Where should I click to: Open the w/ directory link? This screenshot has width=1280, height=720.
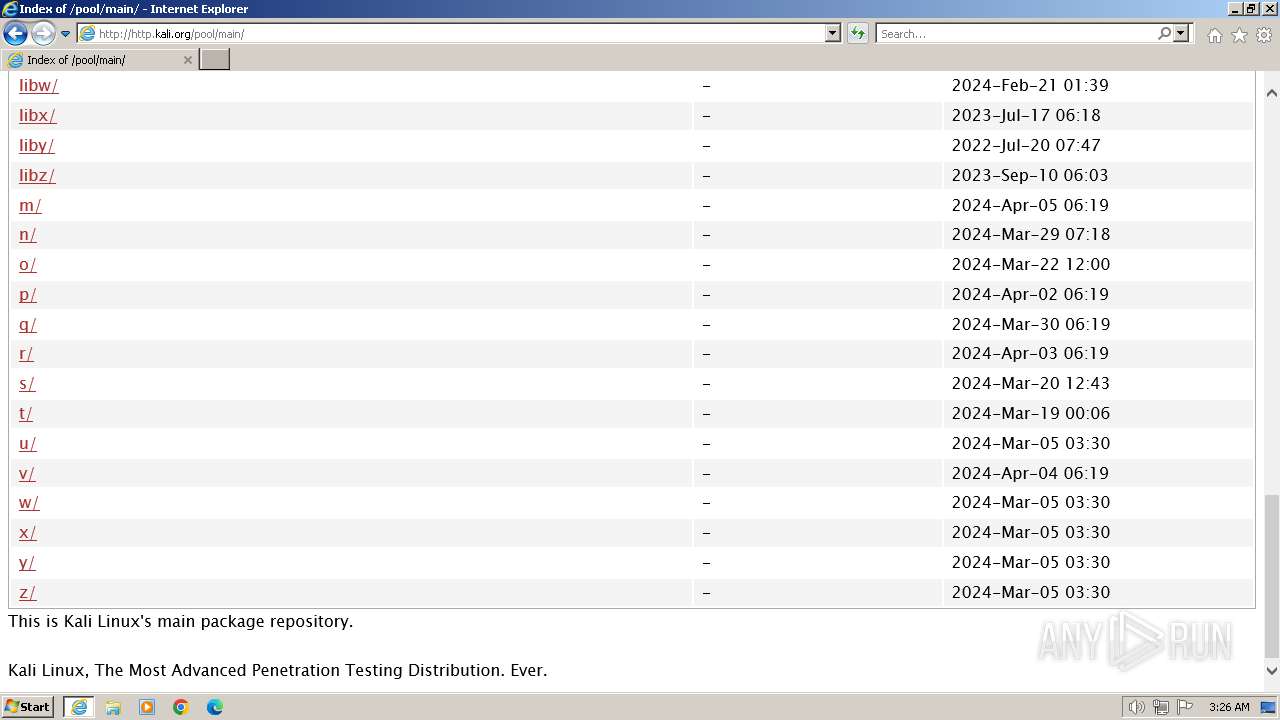pos(29,502)
